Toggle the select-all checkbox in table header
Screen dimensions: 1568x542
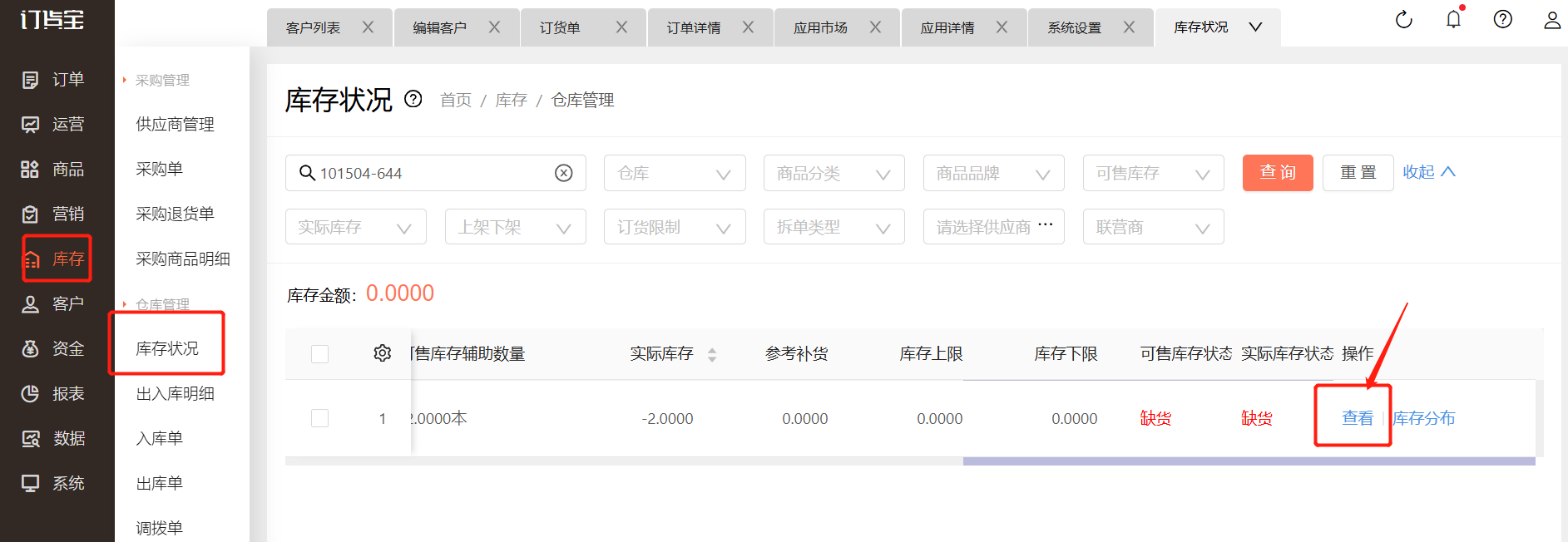tap(319, 354)
